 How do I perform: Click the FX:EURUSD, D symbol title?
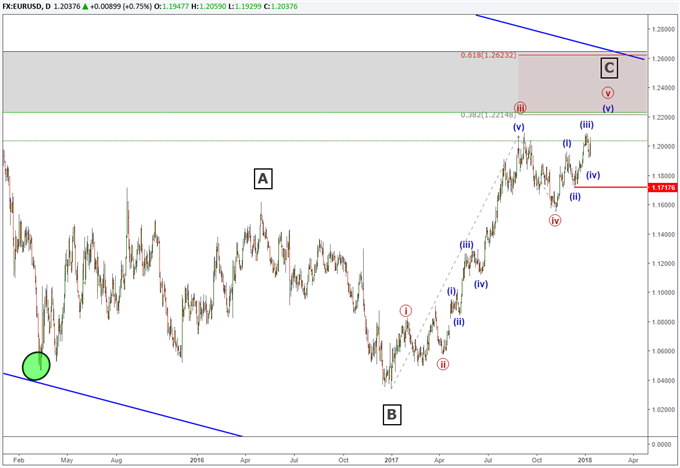click(26, 7)
